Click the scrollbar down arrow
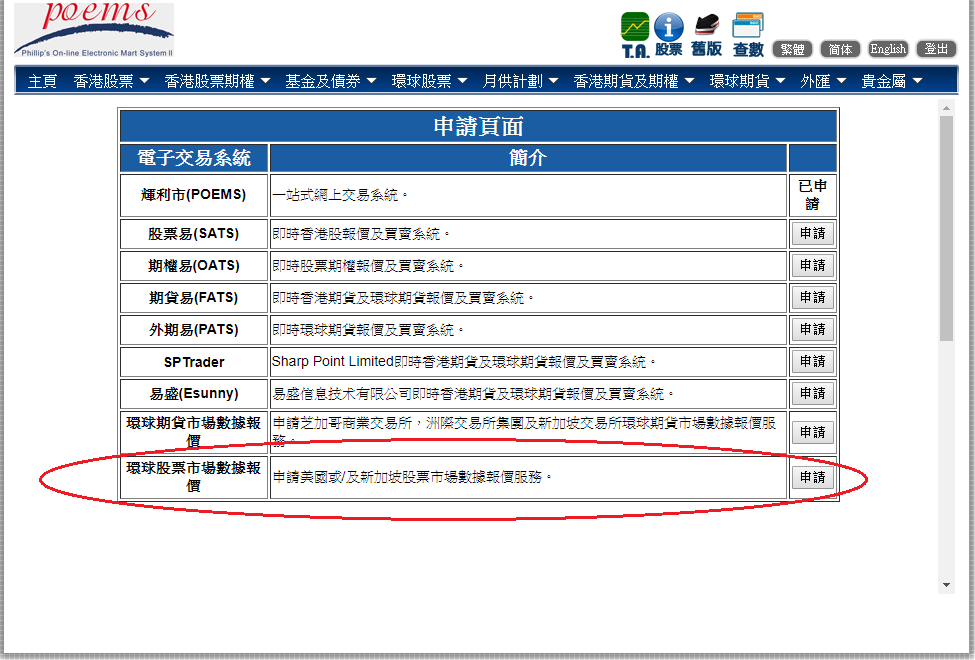Screen dimensions: 975x660 pos(946,585)
